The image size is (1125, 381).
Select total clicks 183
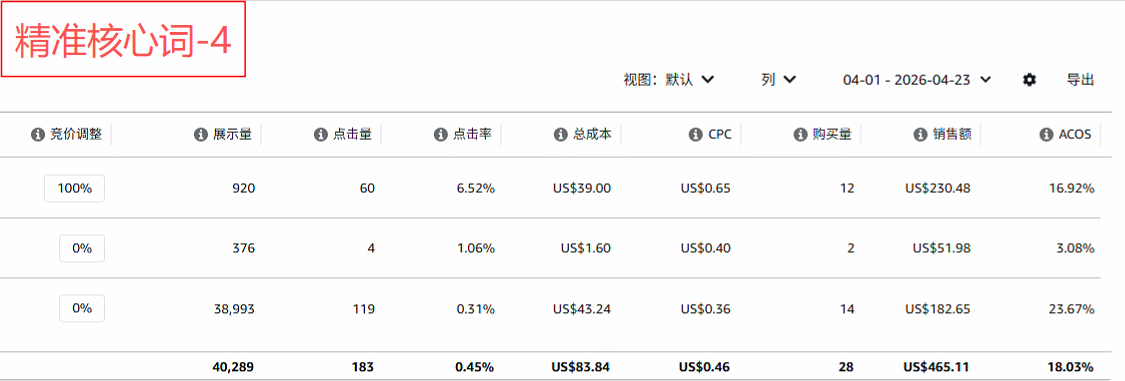[x=363, y=367]
